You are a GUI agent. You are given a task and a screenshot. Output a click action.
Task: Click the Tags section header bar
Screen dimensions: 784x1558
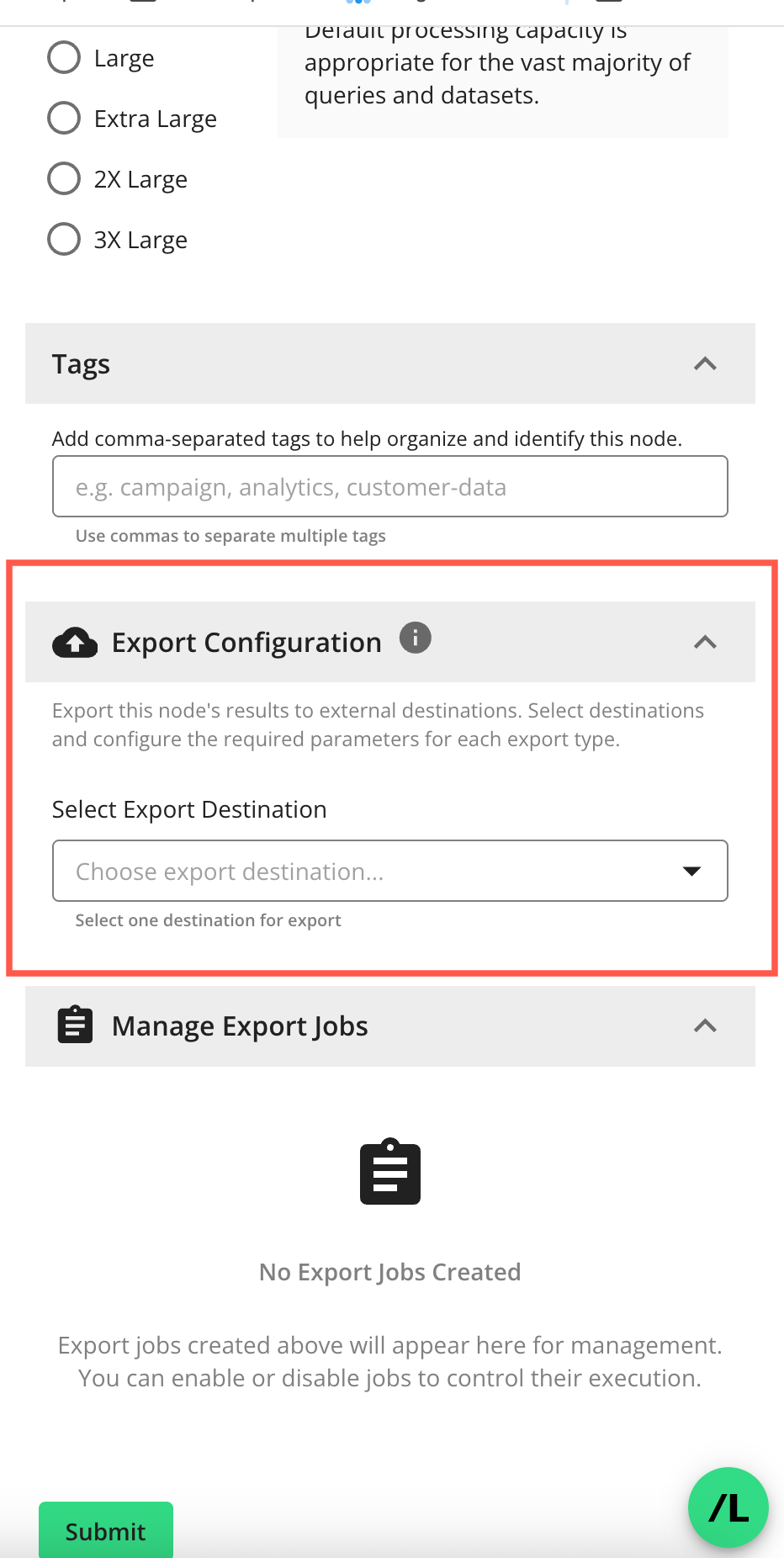(x=336, y=363)
